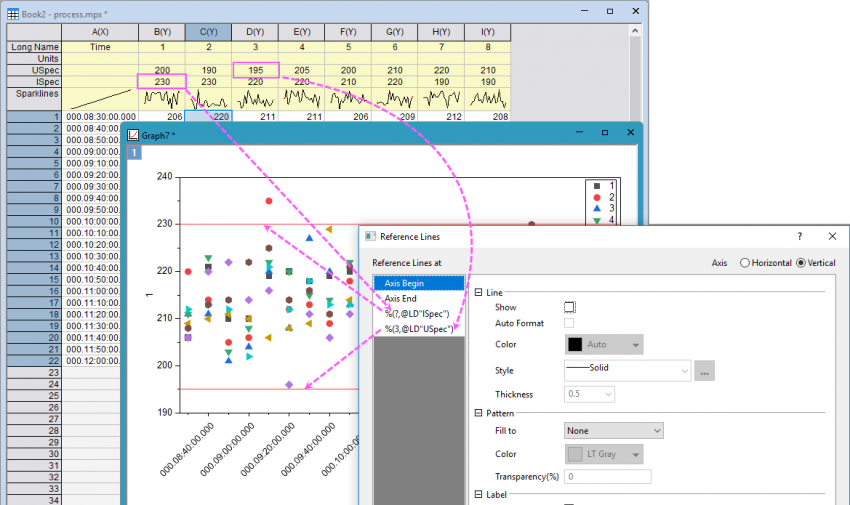Click USpec cell 195 in column D
850x505 pixels.
pyautogui.click(x=255, y=70)
